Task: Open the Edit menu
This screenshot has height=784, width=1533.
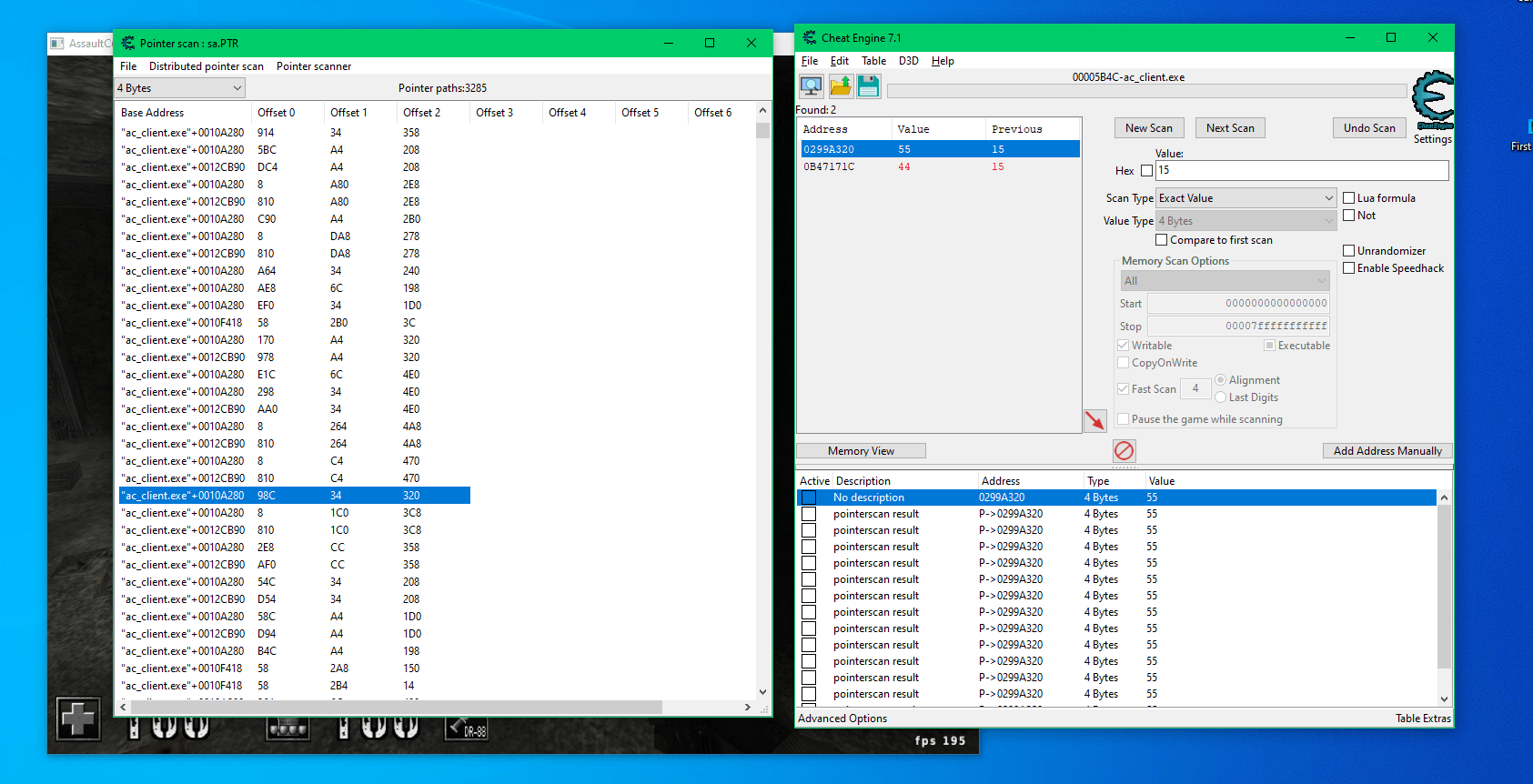Action: pos(839,61)
